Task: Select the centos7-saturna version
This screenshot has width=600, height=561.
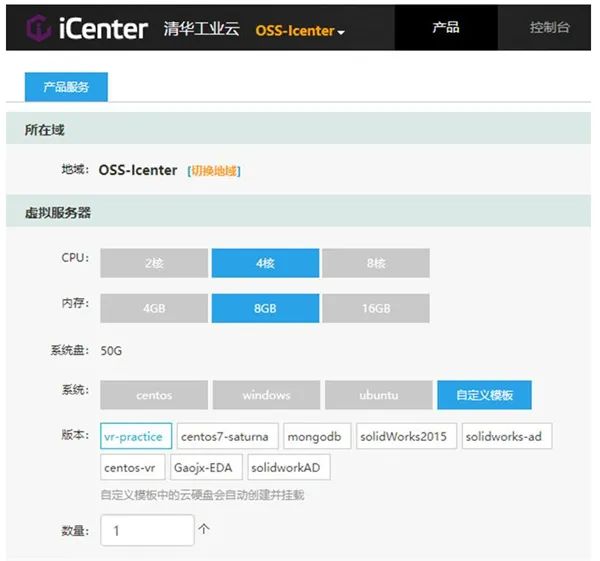Action: click(228, 436)
